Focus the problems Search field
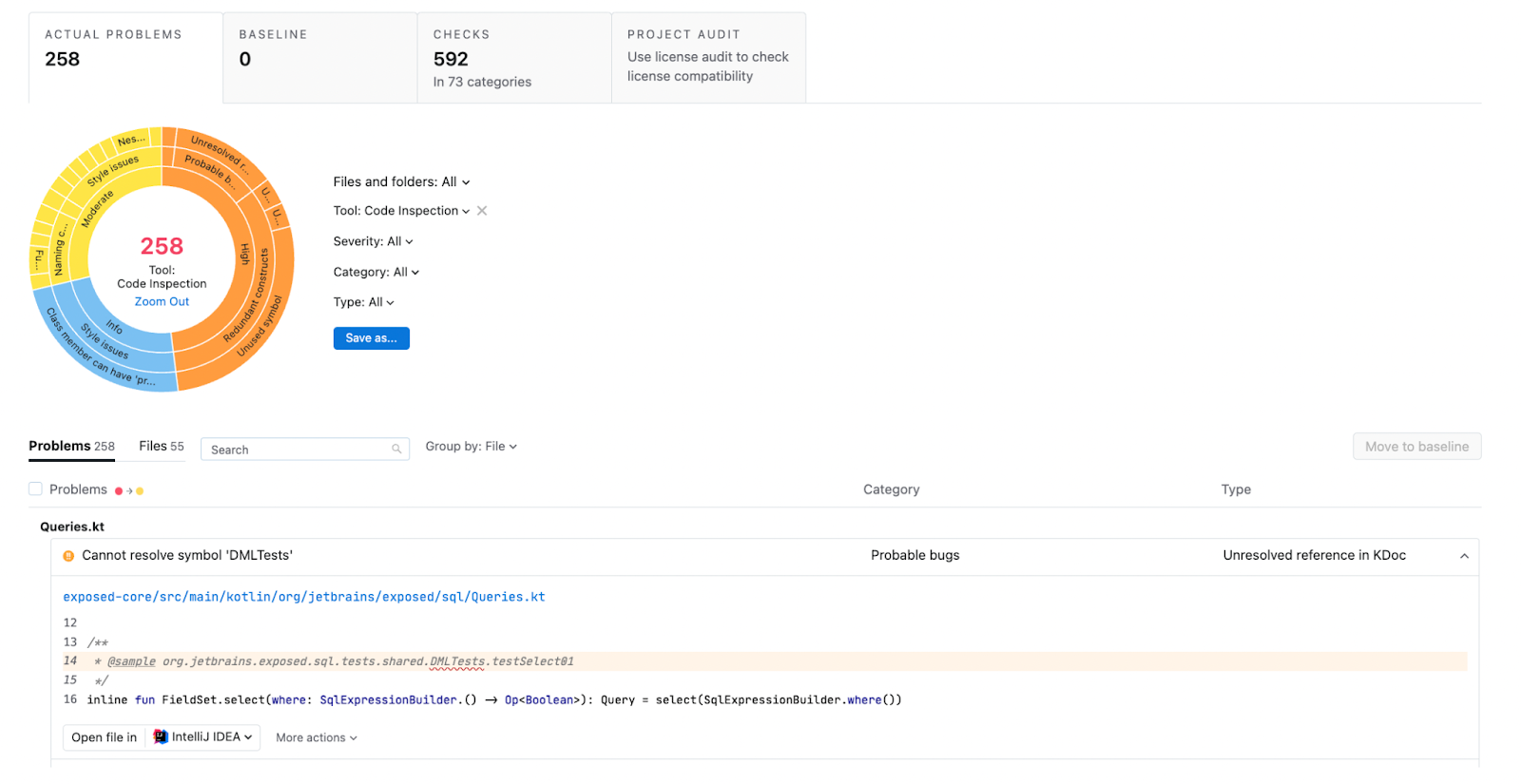The image size is (1521, 784). click(297, 449)
